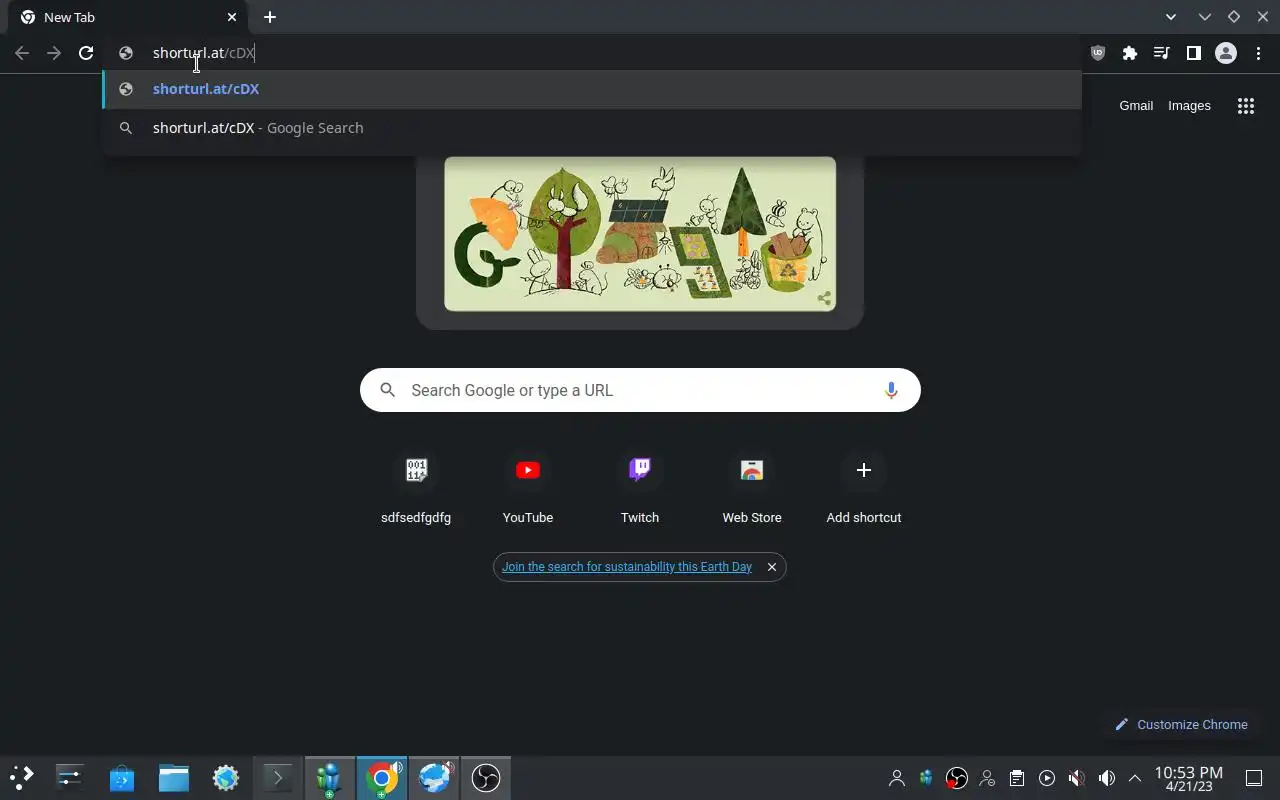Choose the shorturl.at/cDX Google Search suggestion
Screen dimensions: 1280x800
pyautogui.click(x=592, y=128)
